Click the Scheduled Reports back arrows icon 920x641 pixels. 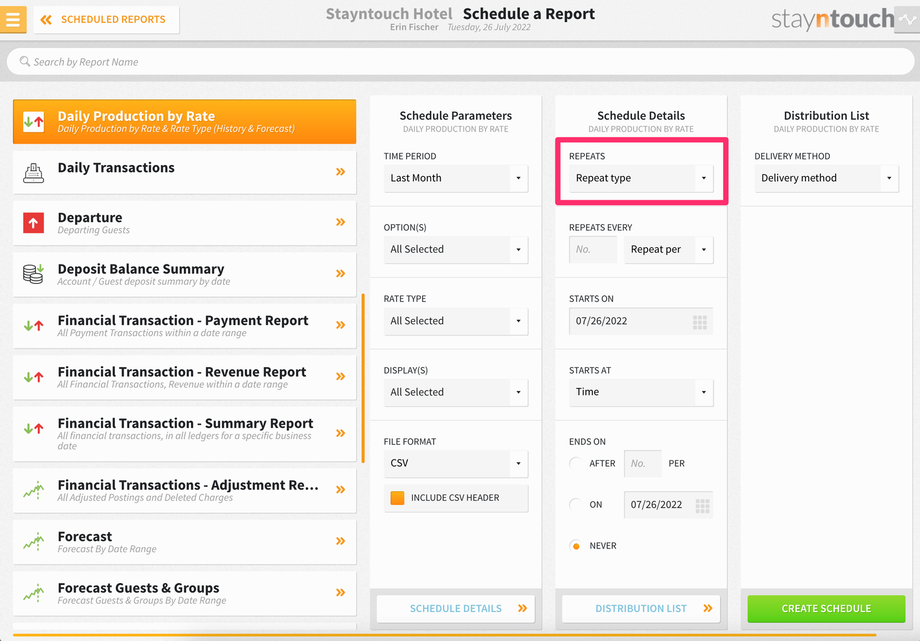[46, 19]
